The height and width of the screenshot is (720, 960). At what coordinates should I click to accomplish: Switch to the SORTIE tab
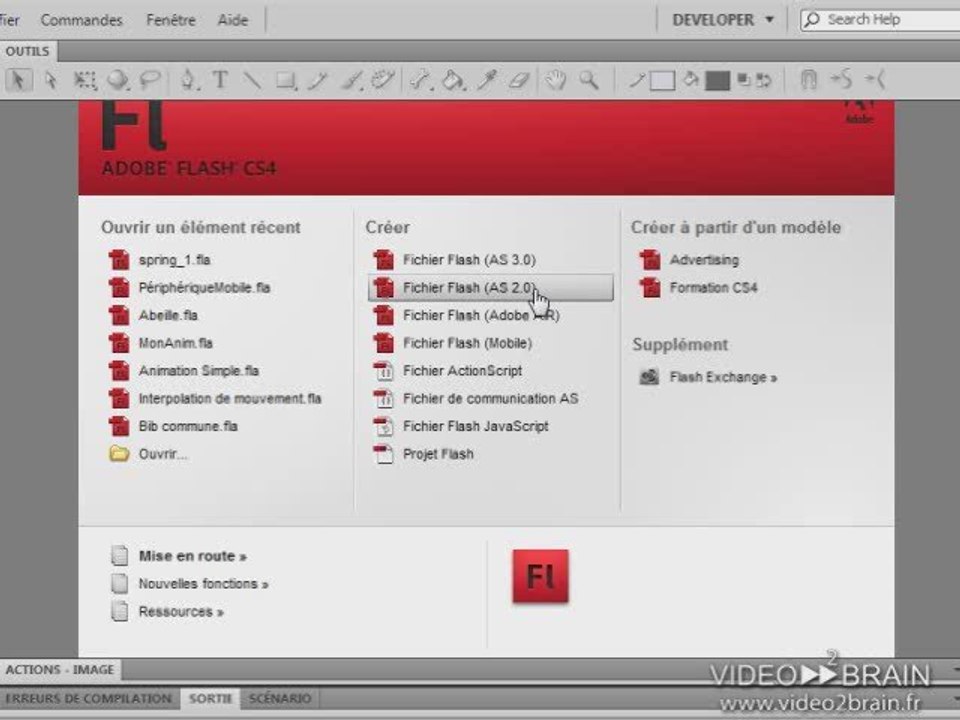click(x=210, y=699)
